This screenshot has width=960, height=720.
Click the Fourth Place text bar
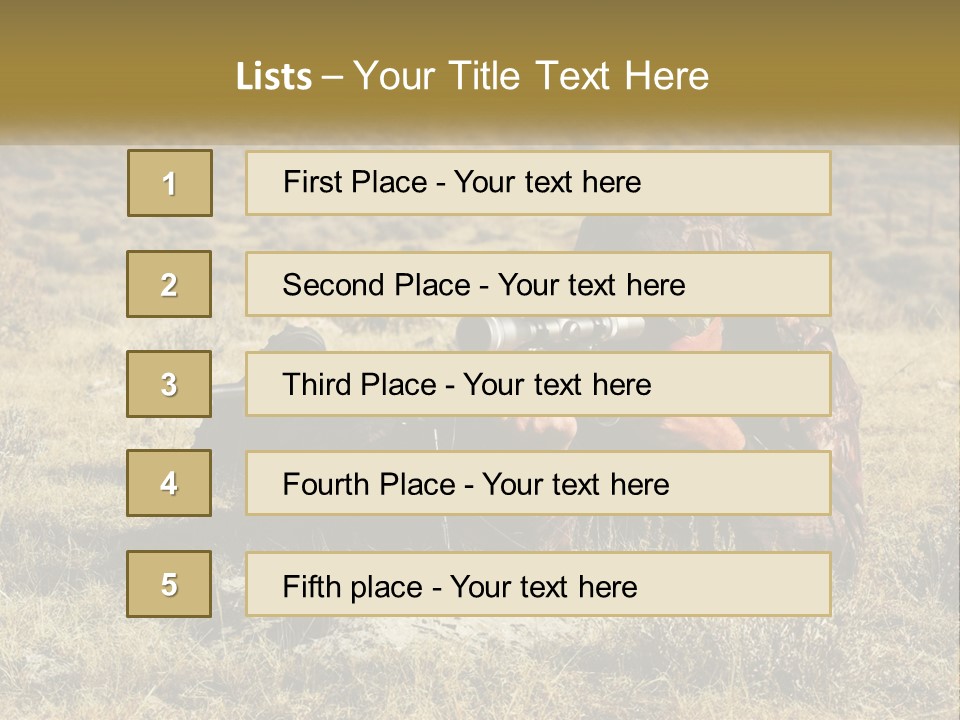538,484
